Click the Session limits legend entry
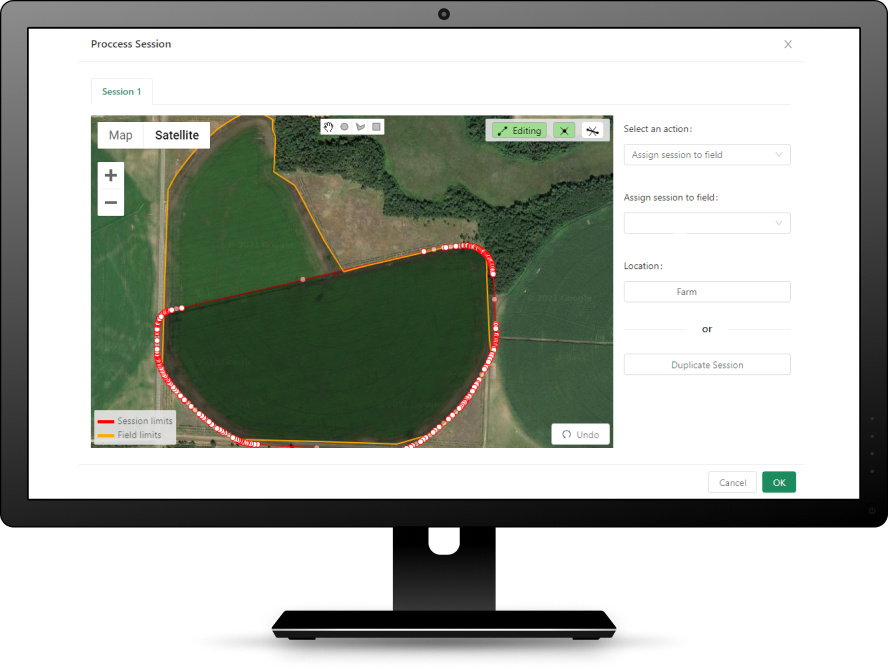The width and height of the screenshot is (888, 669). (135, 421)
